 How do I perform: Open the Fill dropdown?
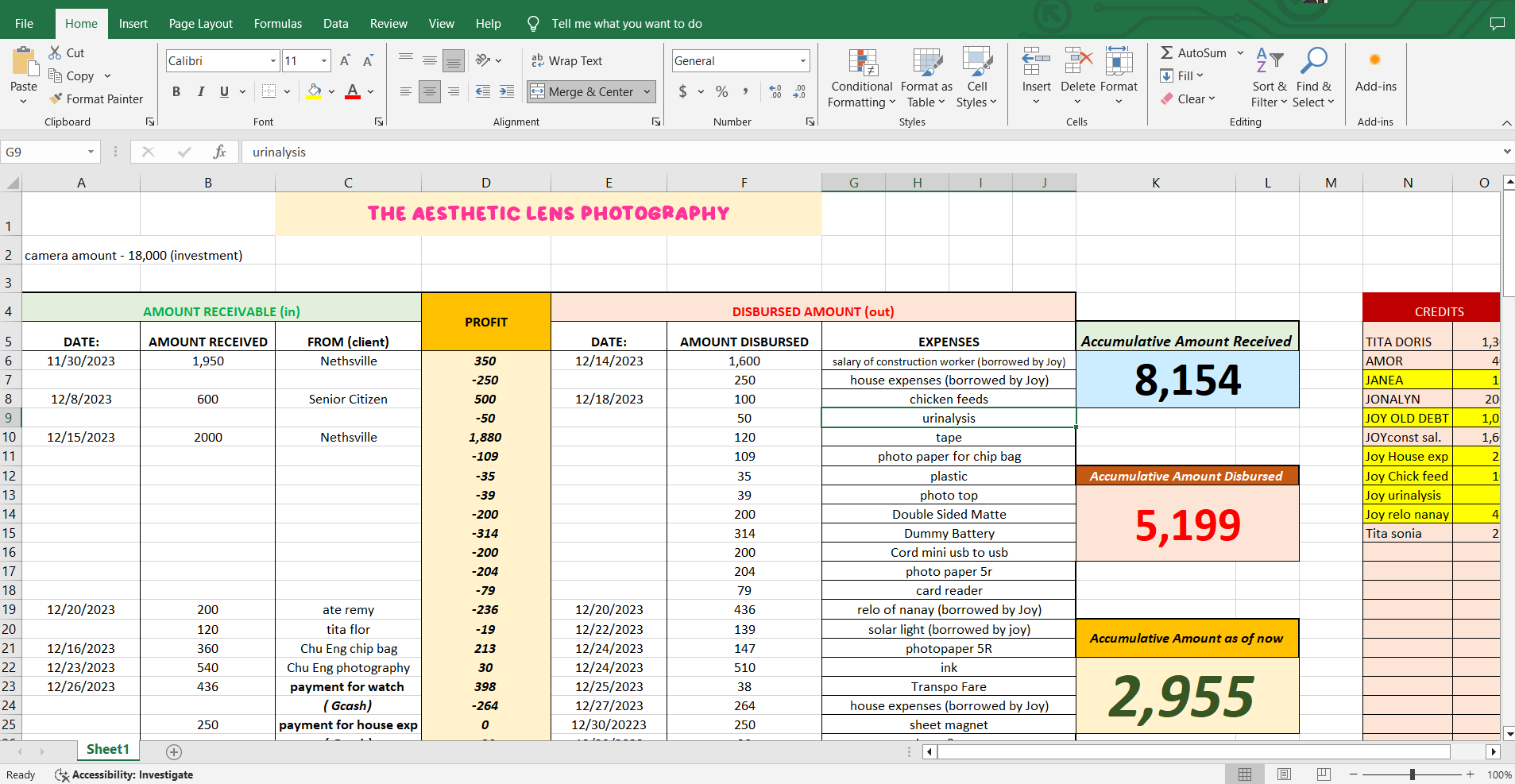pos(1182,75)
